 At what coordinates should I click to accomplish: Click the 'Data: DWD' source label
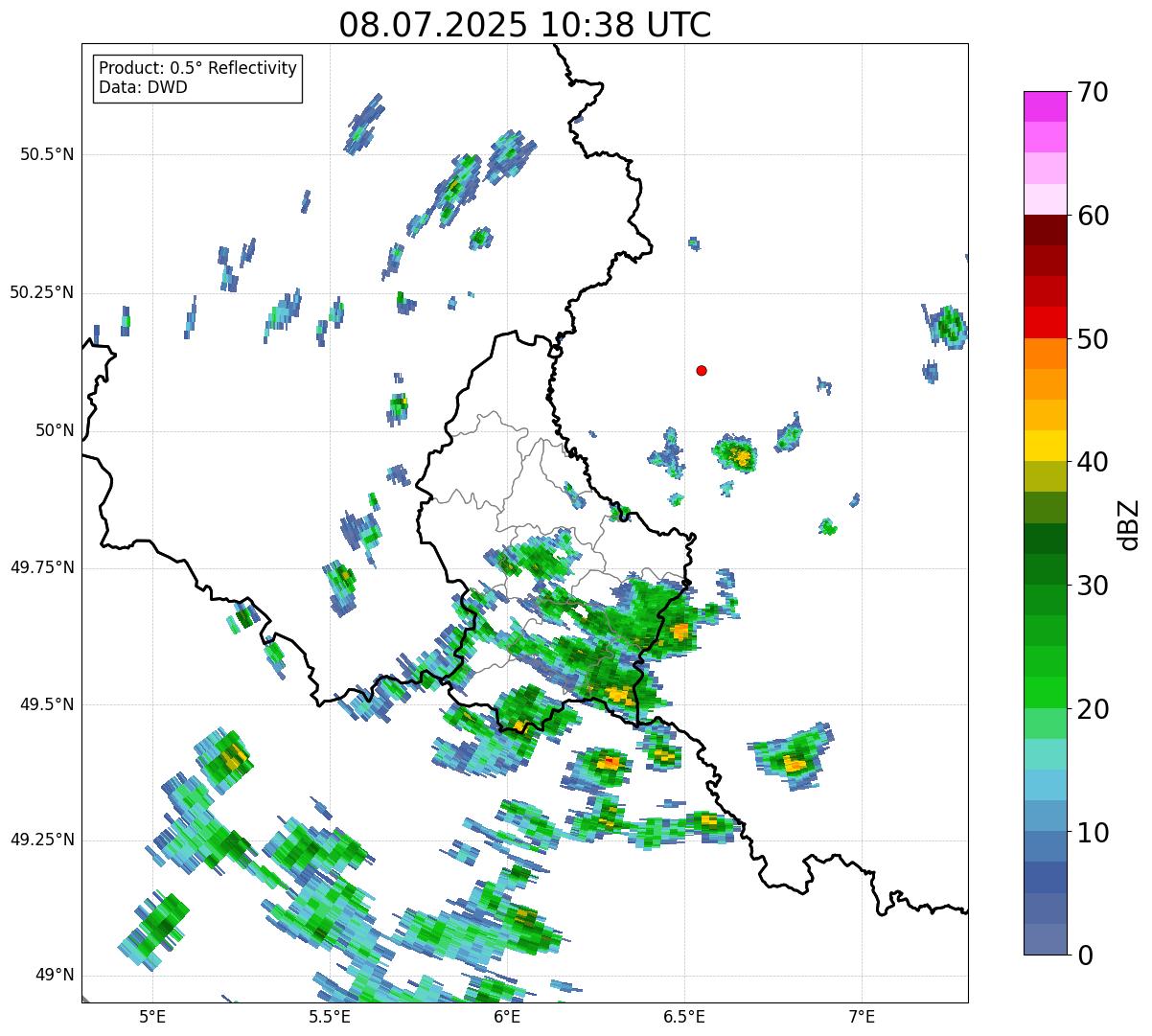click(143, 88)
